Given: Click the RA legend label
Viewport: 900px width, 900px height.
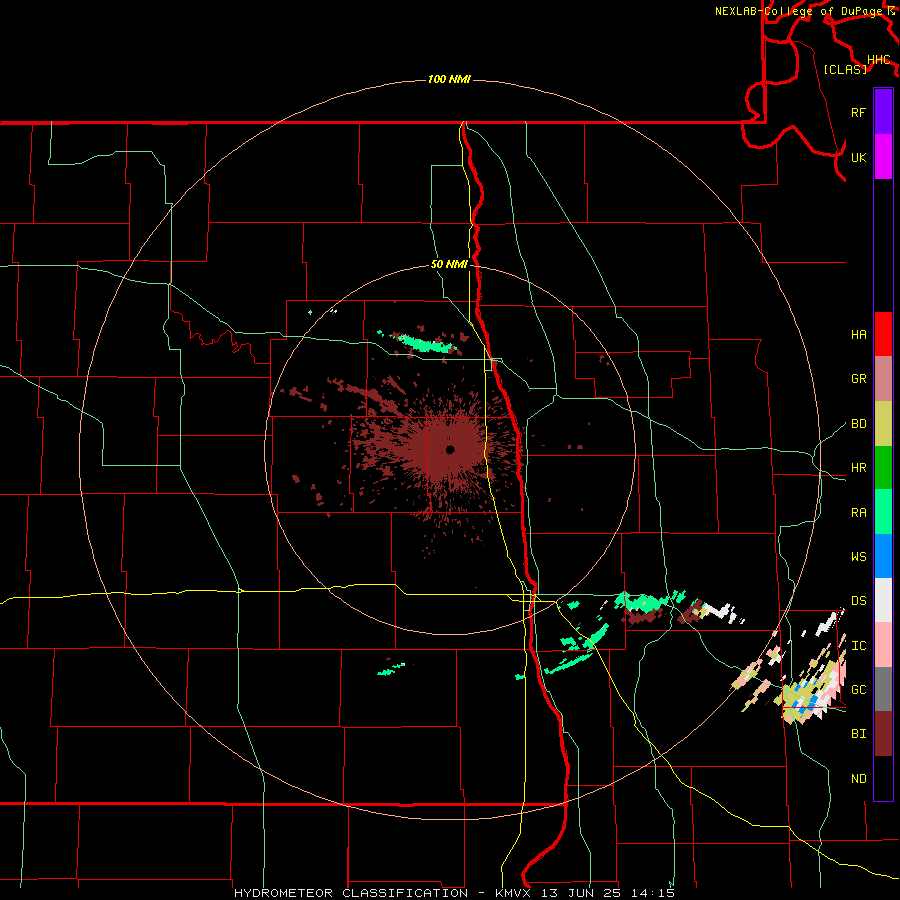Looking at the screenshot, I should click(x=858, y=513).
